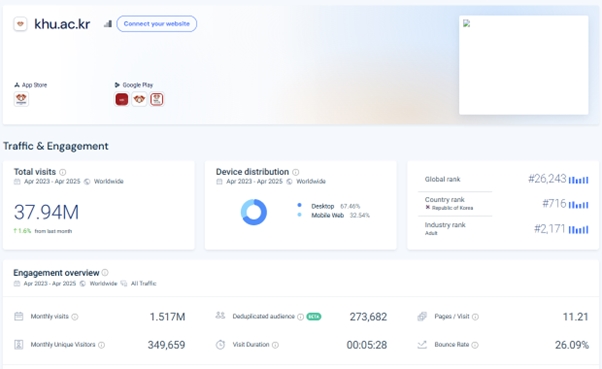
Task: Click the khu.ac.kr site favicon
Action: [x=20, y=24]
